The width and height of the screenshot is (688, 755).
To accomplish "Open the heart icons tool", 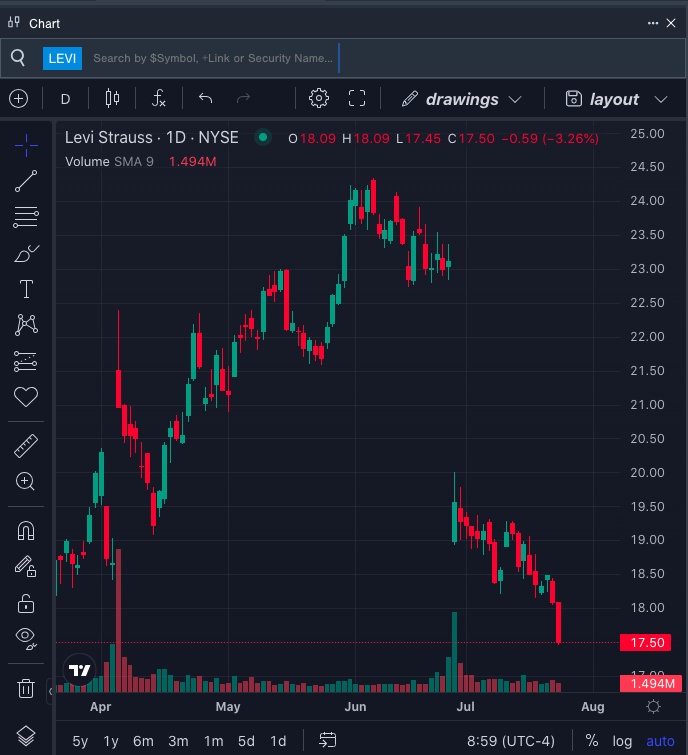I will [26, 397].
